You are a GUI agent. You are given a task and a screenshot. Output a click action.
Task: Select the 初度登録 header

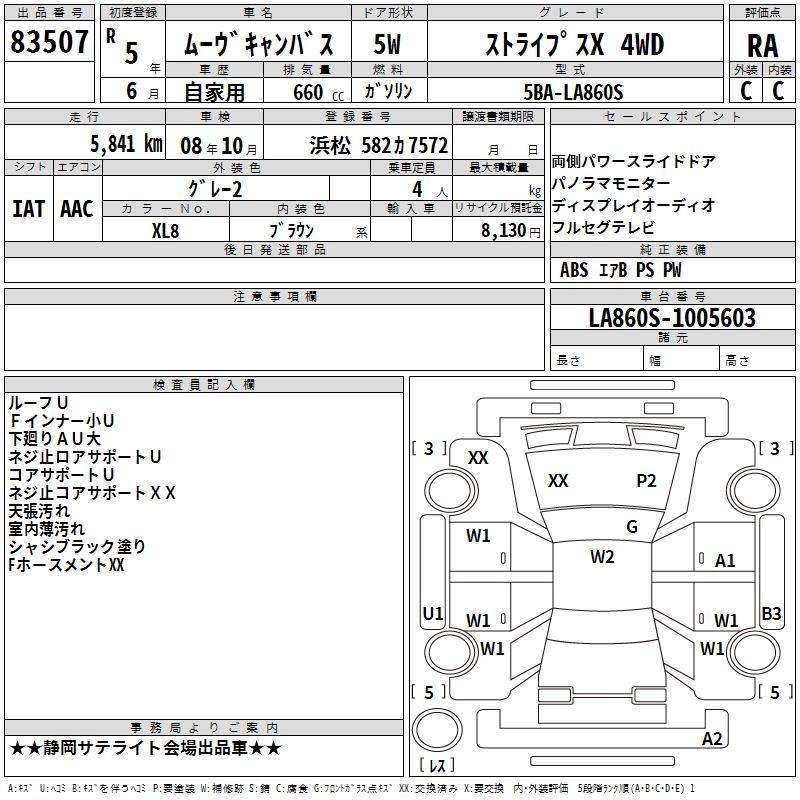click(x=133, y=13)
